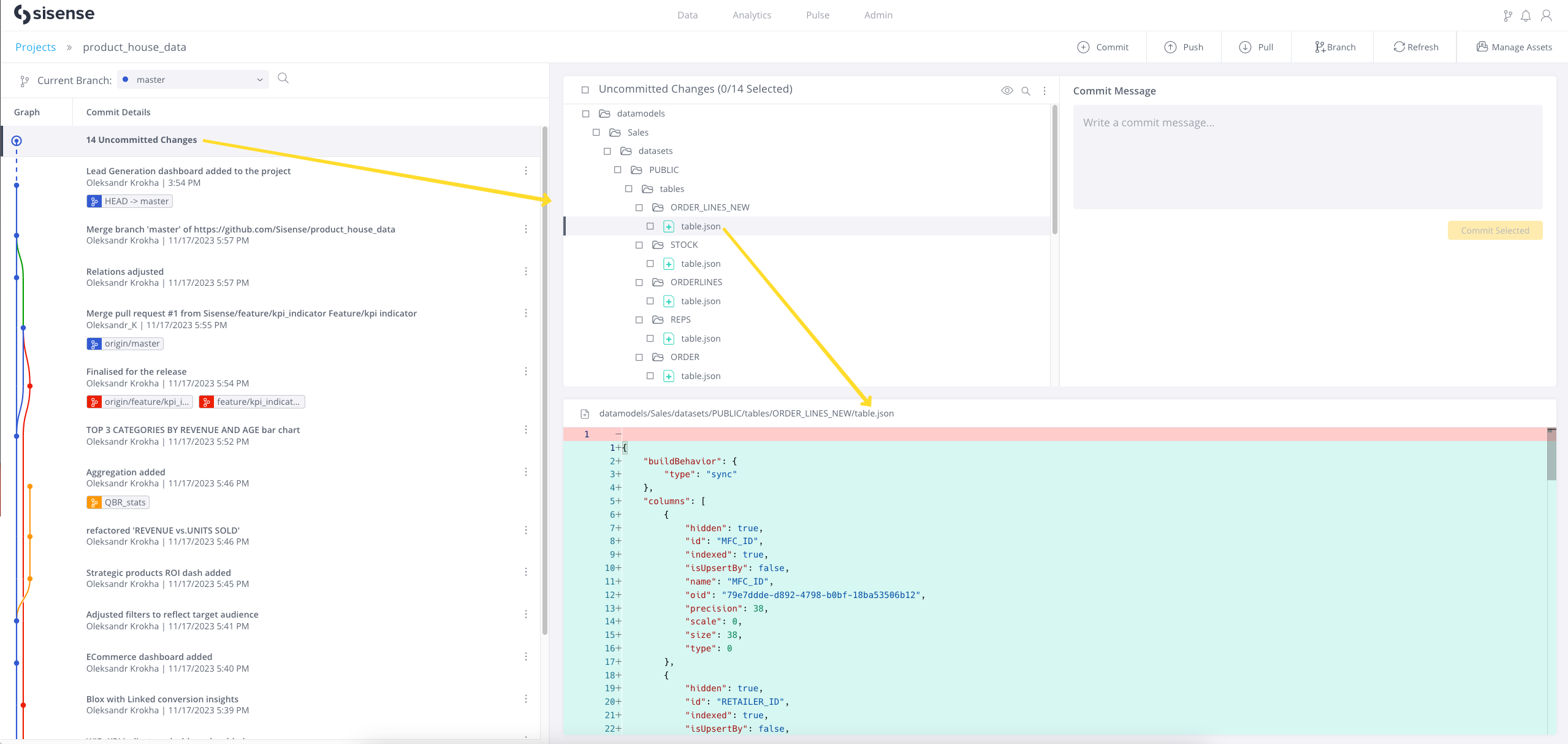Pull latest changes with Pull icon

(x=1245, y=47)
